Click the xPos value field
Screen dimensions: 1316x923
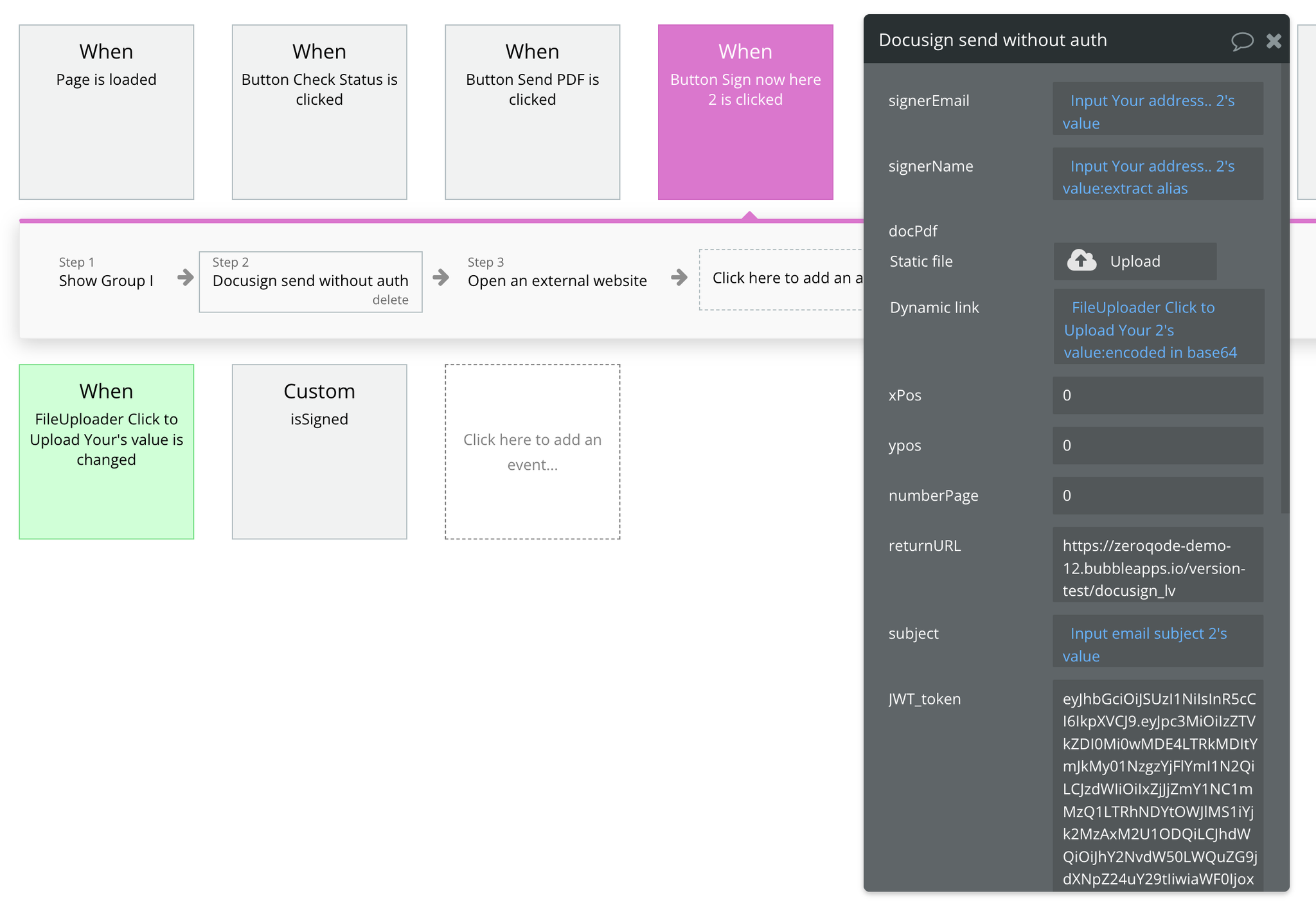pos(1158,395)
